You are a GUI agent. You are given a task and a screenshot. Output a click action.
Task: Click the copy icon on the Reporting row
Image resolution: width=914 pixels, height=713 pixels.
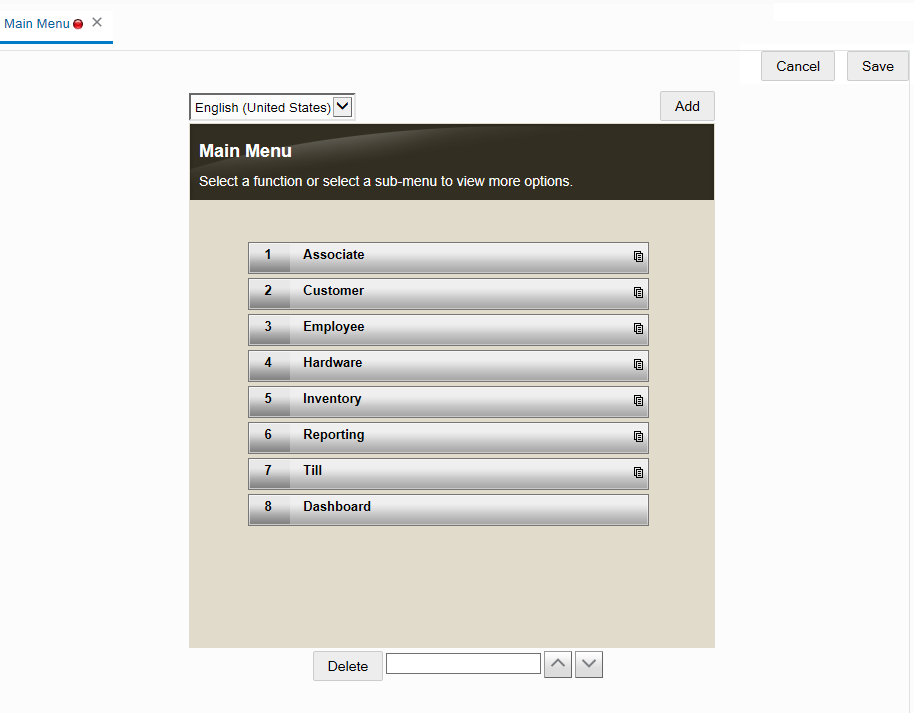[x=638, y=437]
